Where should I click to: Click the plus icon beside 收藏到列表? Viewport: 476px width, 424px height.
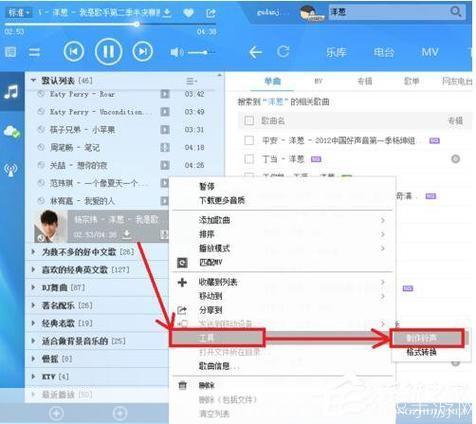tap(182, 282)
